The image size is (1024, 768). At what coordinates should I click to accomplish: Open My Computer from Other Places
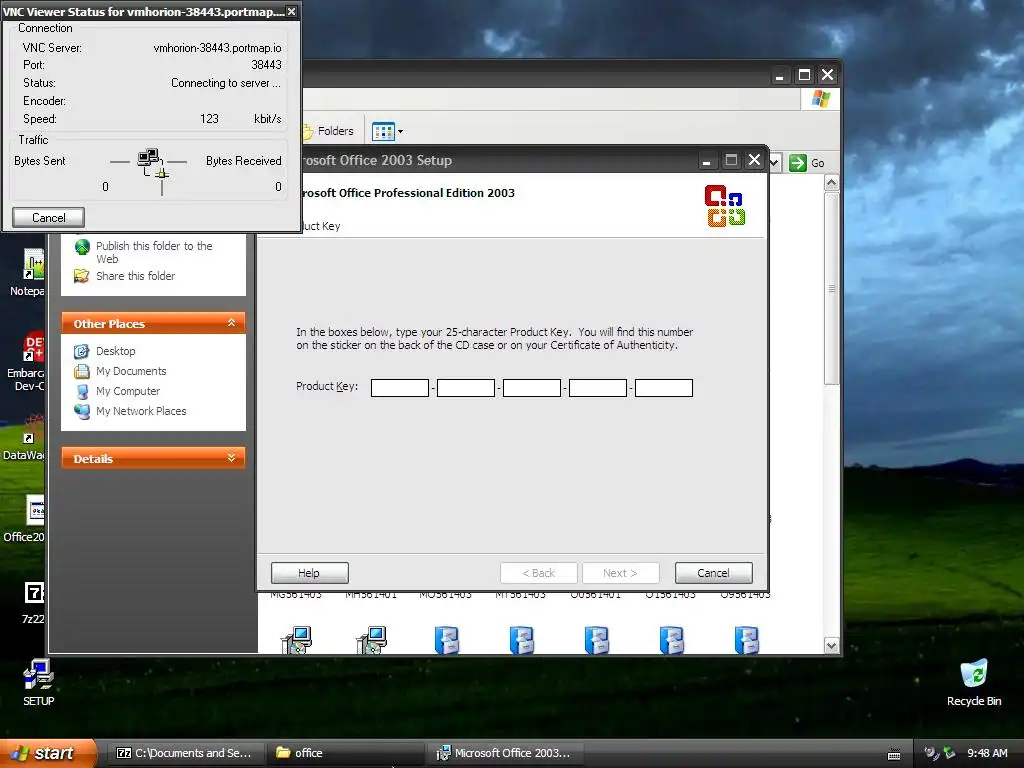pyautogui.click(x=128, y=391)
